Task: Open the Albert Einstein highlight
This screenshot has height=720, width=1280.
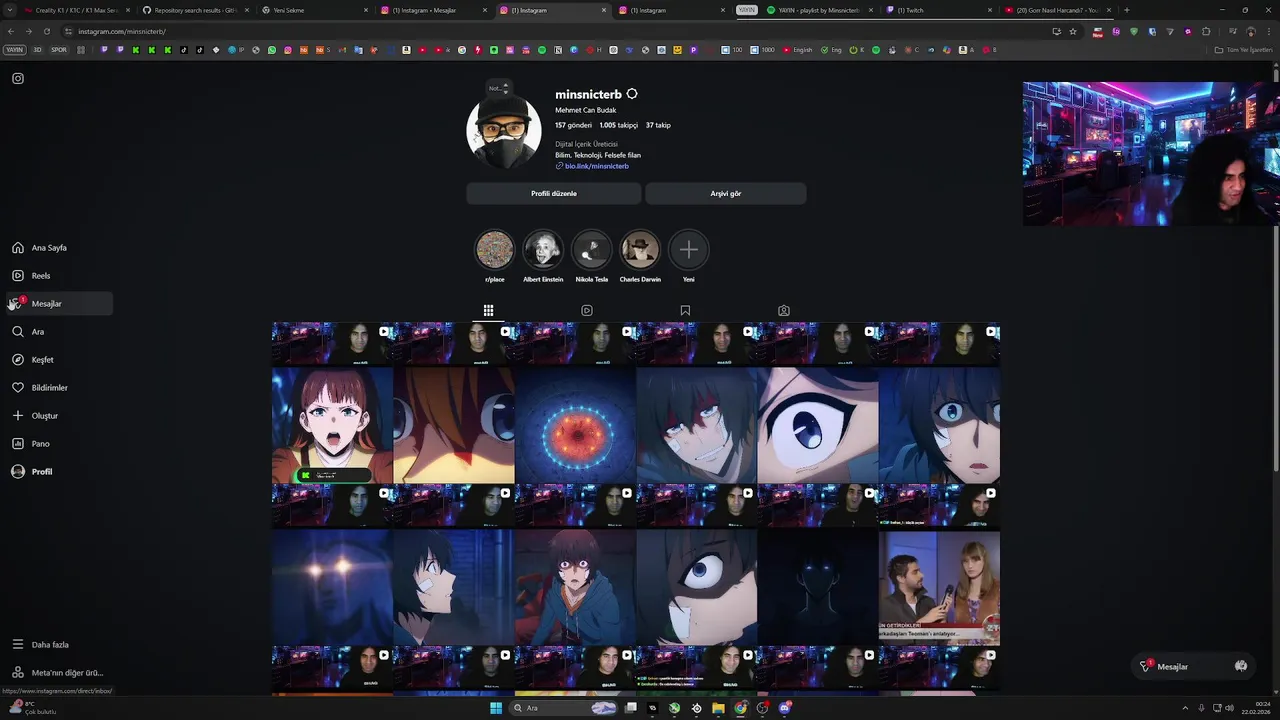Action: click(543, 250)
